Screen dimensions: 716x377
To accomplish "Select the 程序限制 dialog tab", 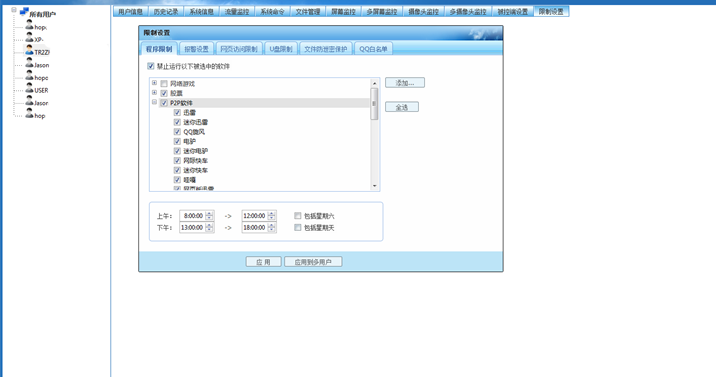I will (x=159, y=49).
